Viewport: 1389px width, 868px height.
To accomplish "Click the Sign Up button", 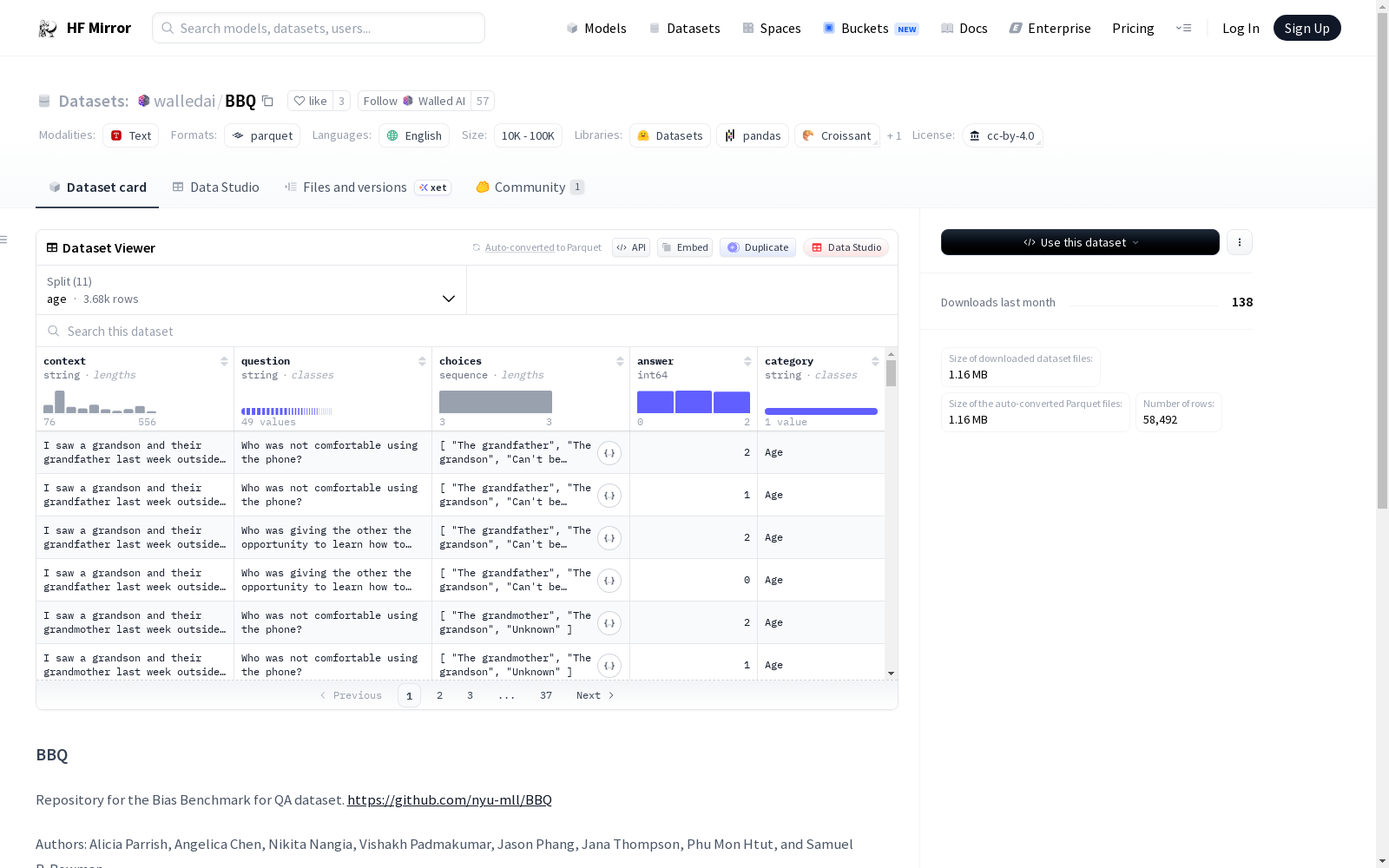I will 1307,28.
